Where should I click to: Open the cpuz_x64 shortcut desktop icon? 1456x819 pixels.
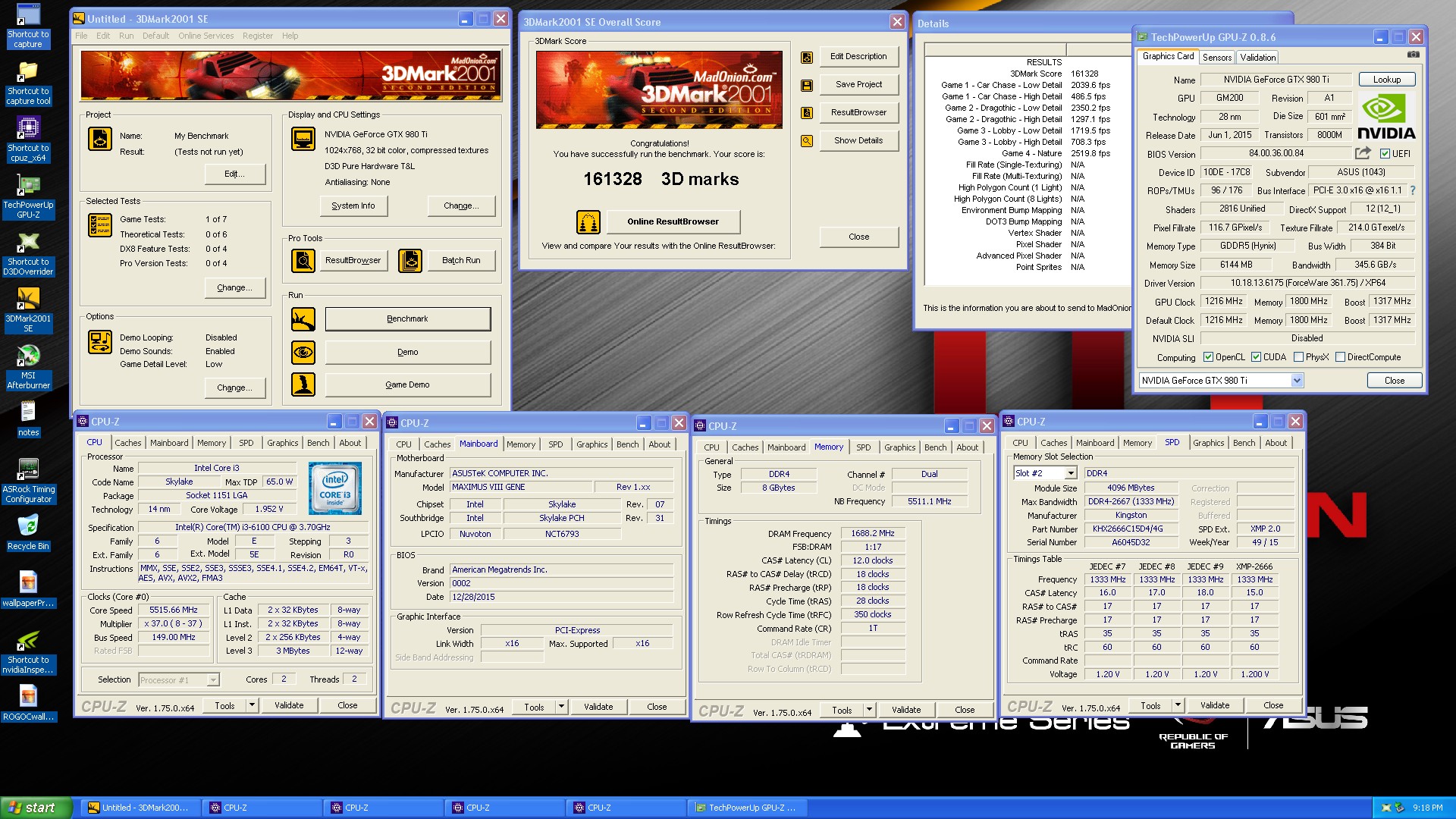click(28, 140)
